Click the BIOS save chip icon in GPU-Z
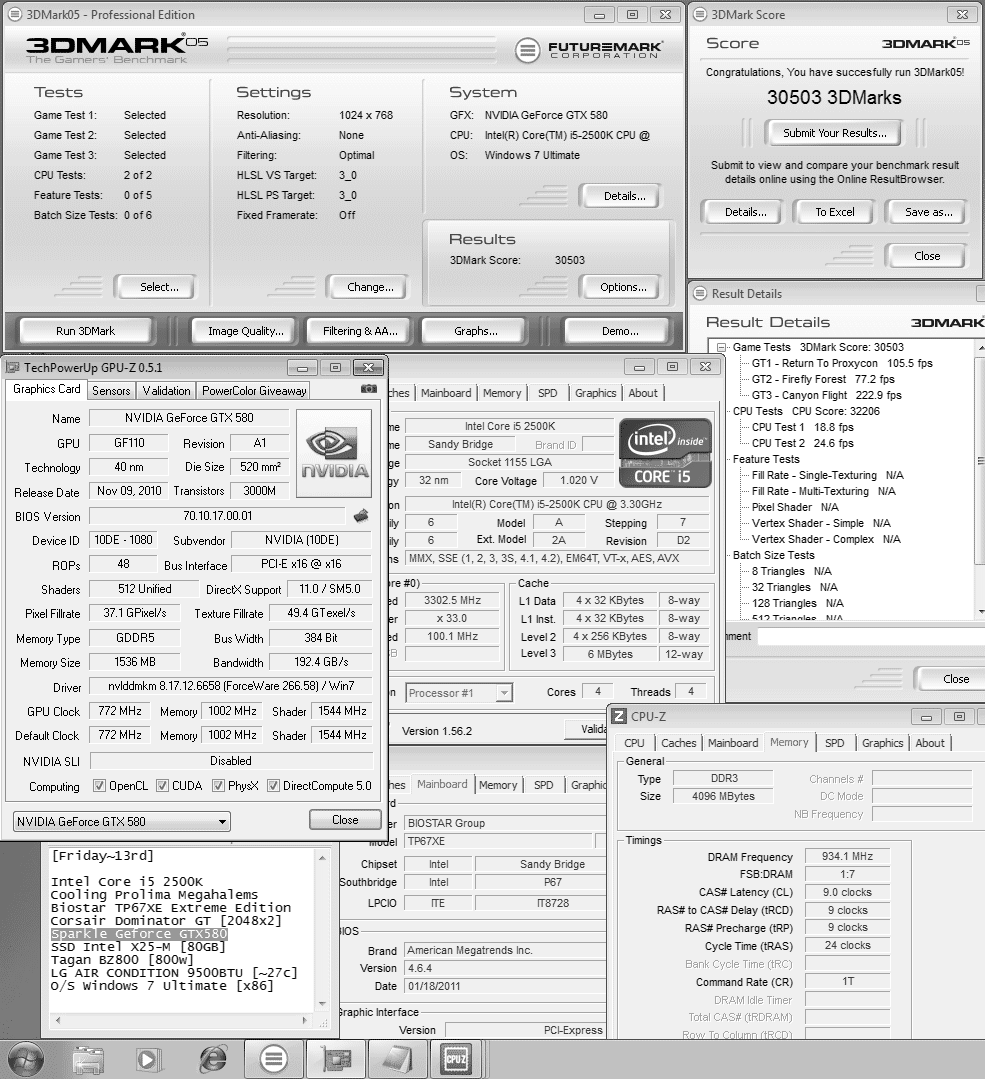This screenshot has width=985, height=1079. click(x=361, y=515)
